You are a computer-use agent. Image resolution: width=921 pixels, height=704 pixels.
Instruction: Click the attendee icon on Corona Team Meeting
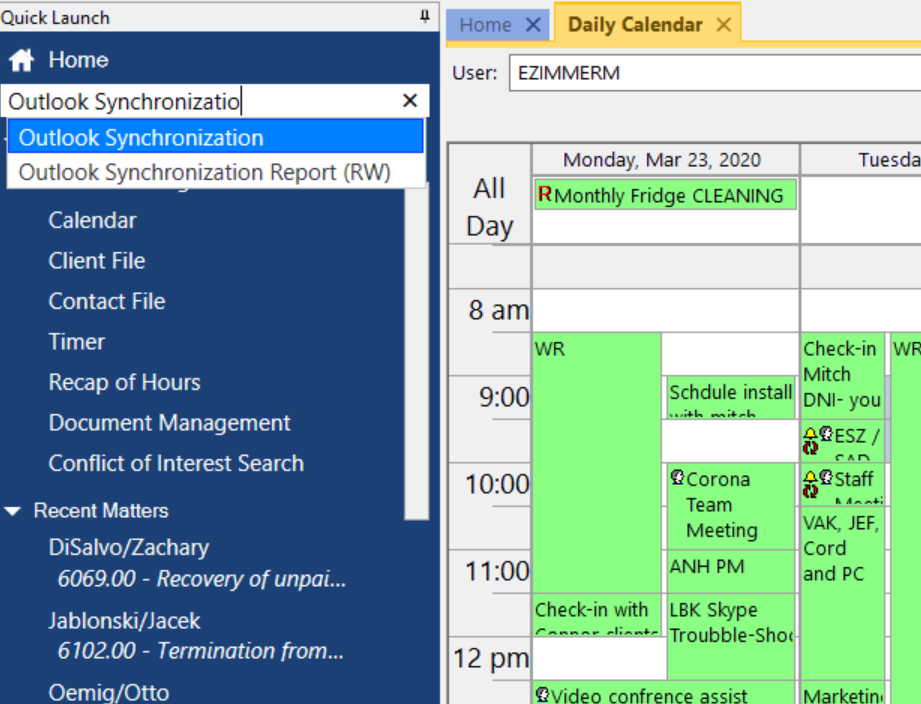pyautogui.click(x=677, y=478)
